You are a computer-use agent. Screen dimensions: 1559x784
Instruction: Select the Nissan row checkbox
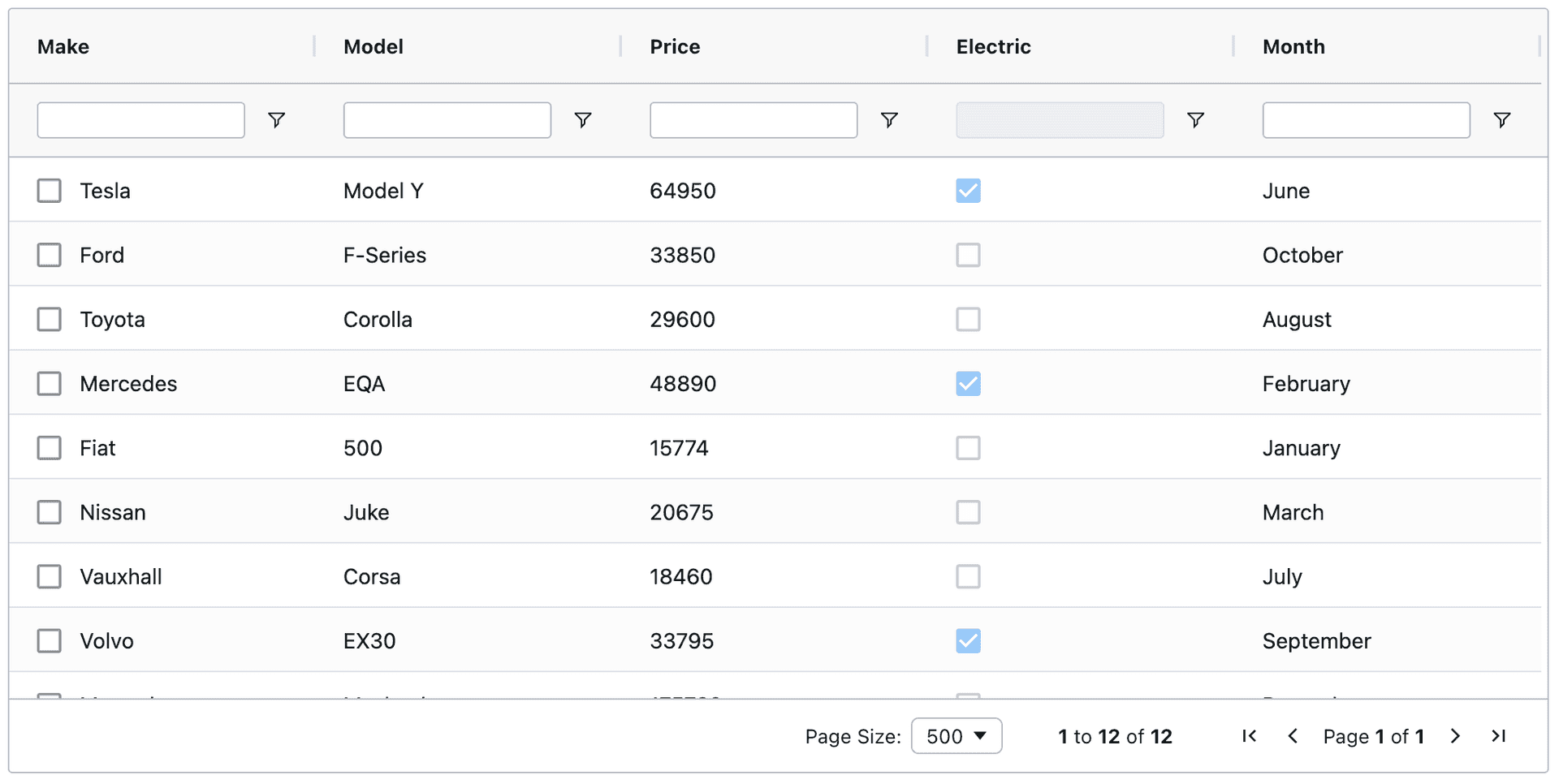click(50, 512)
